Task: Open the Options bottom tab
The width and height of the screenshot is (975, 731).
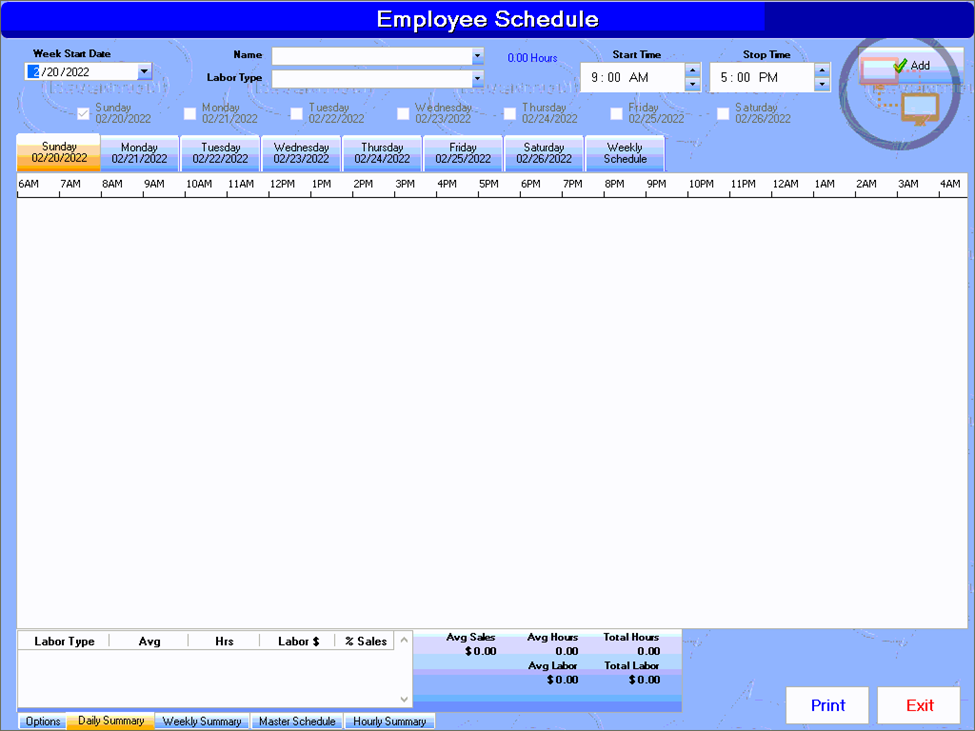Action: click(42, 721)
